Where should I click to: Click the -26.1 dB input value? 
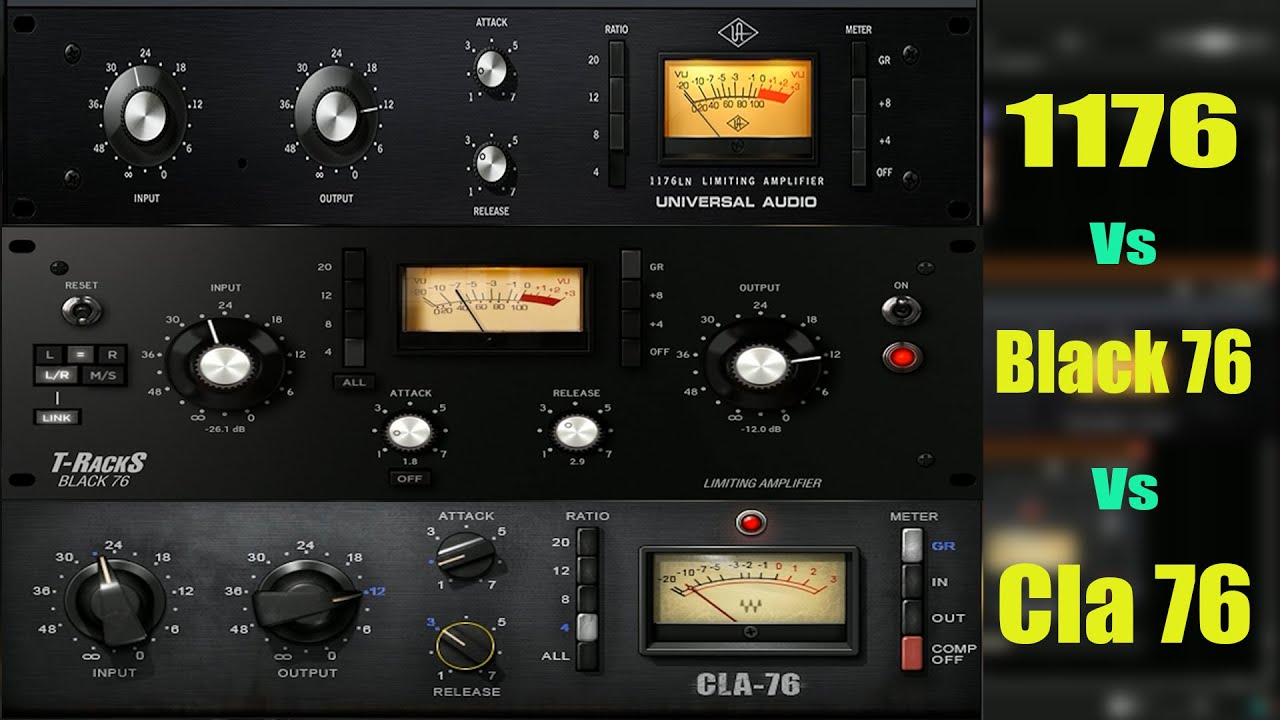point(224,431)
